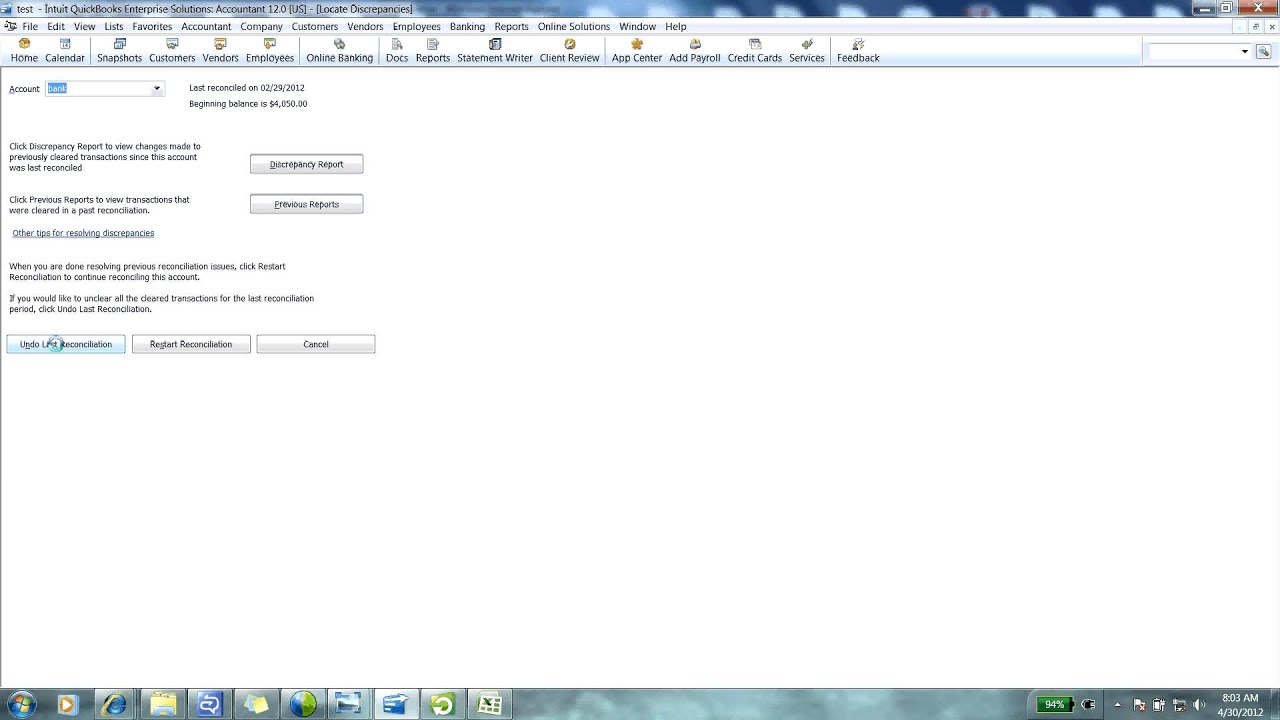This screenshot has width=1280, height=720.
Task: Open Credit Cards toolbar icon
Action: pyautogui.click(x=755, y=51)
